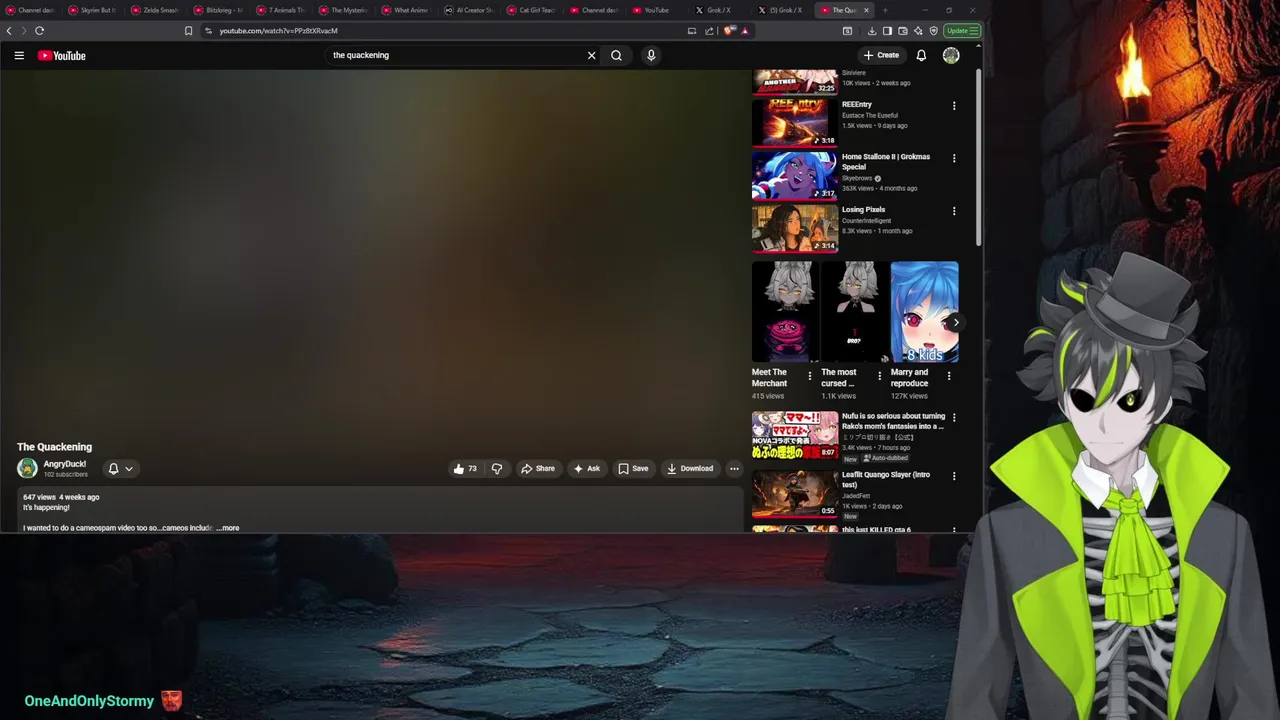1280x720 pixels.
Task: Go to YouTube home via logo
Action: click(x=62, y=56)
